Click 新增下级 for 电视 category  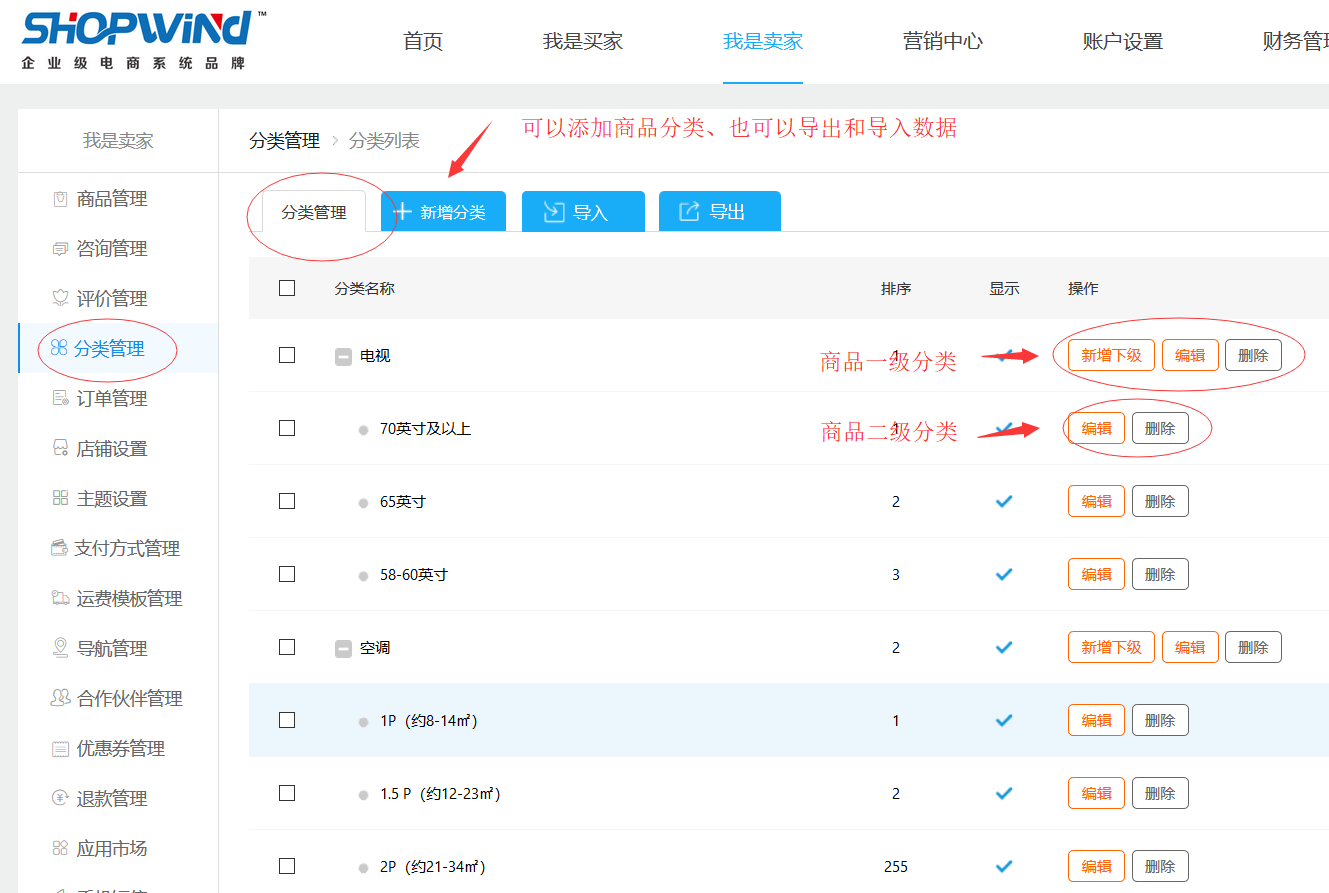tap(1111, 355)
